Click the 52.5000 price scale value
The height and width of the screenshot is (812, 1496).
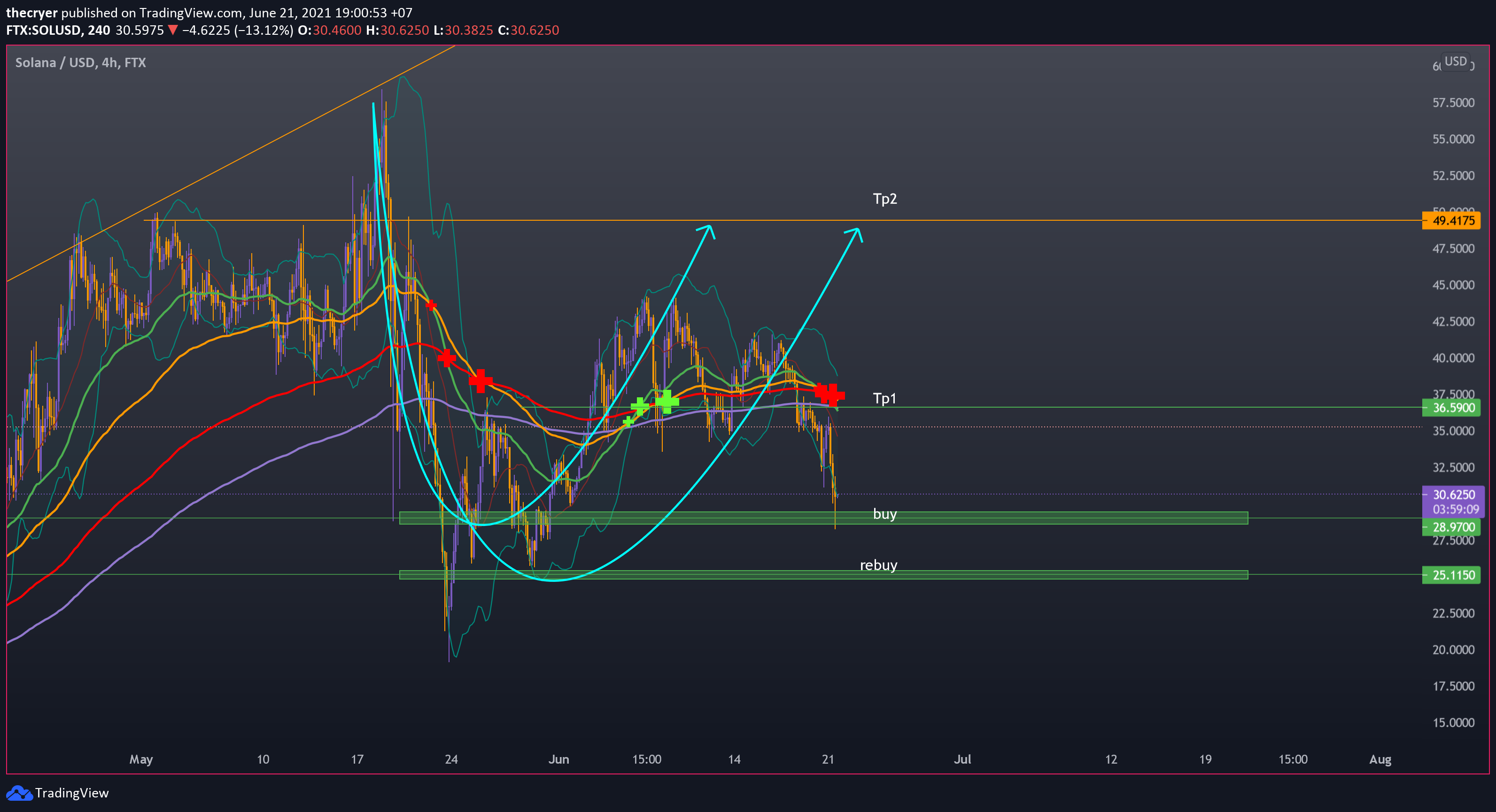tap(1453, 176)
